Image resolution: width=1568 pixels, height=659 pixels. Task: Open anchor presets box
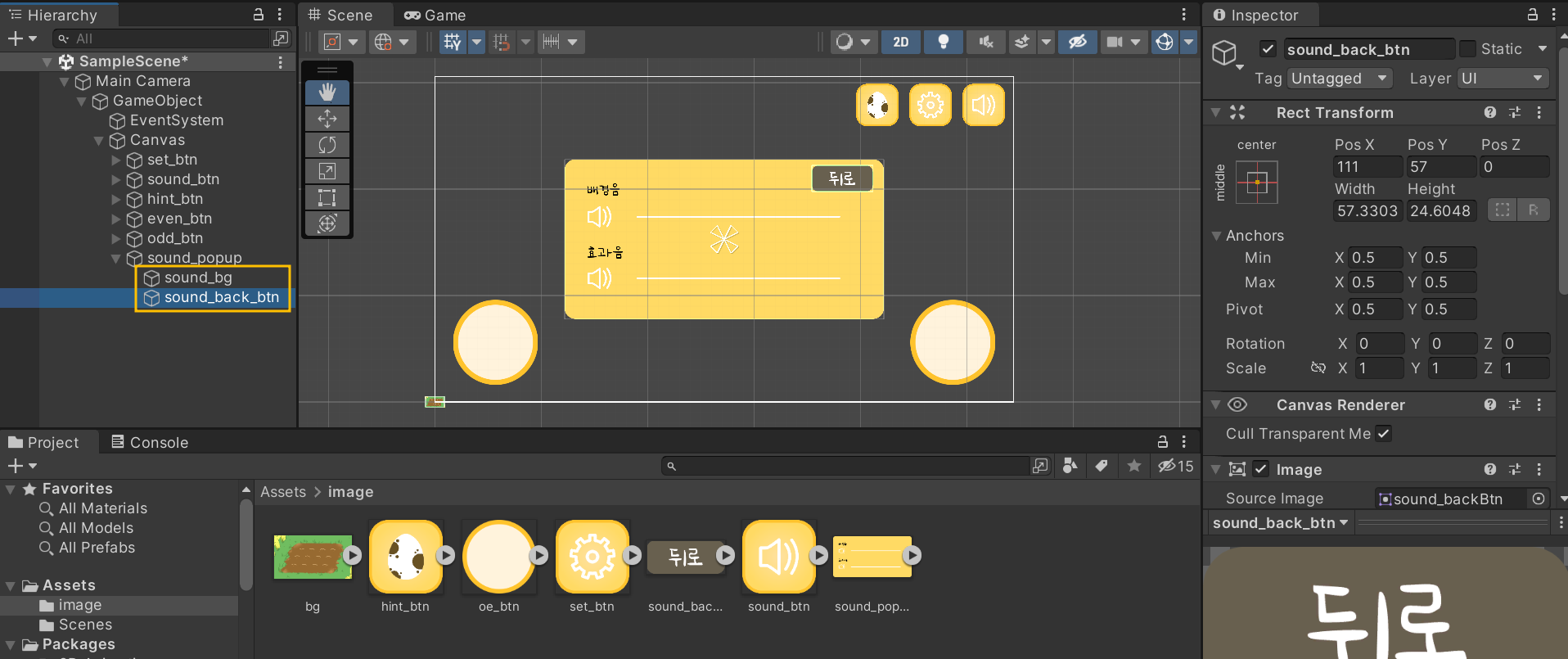click(x=1257, y=183)
